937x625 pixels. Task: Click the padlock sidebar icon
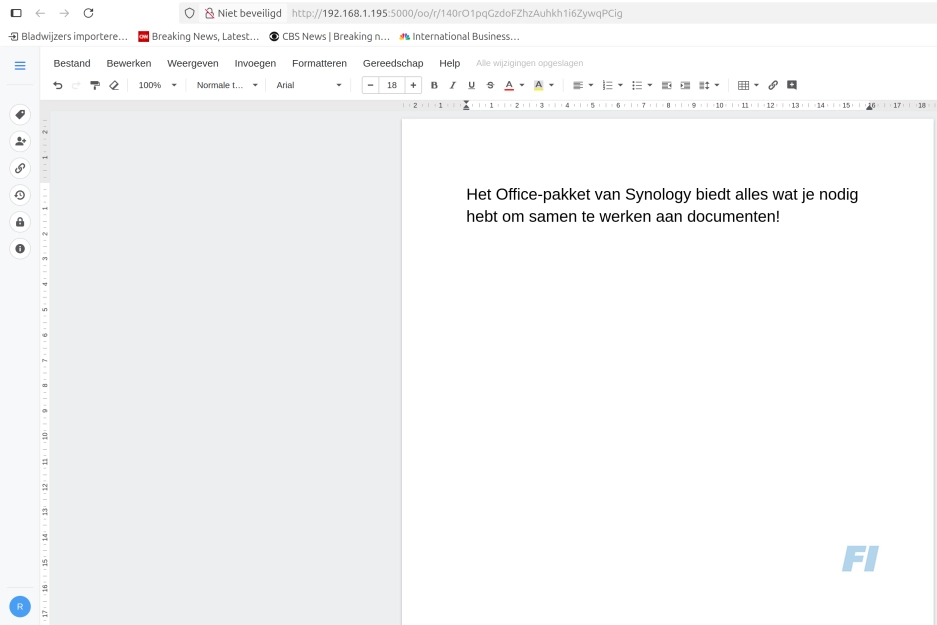click(20, 222)
